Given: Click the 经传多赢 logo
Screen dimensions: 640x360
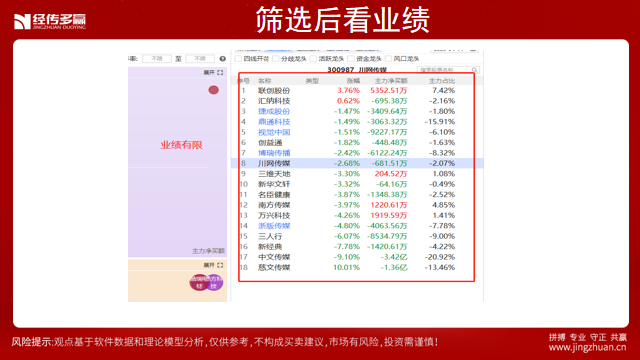Looking at the screenshot, I should 50,21.
